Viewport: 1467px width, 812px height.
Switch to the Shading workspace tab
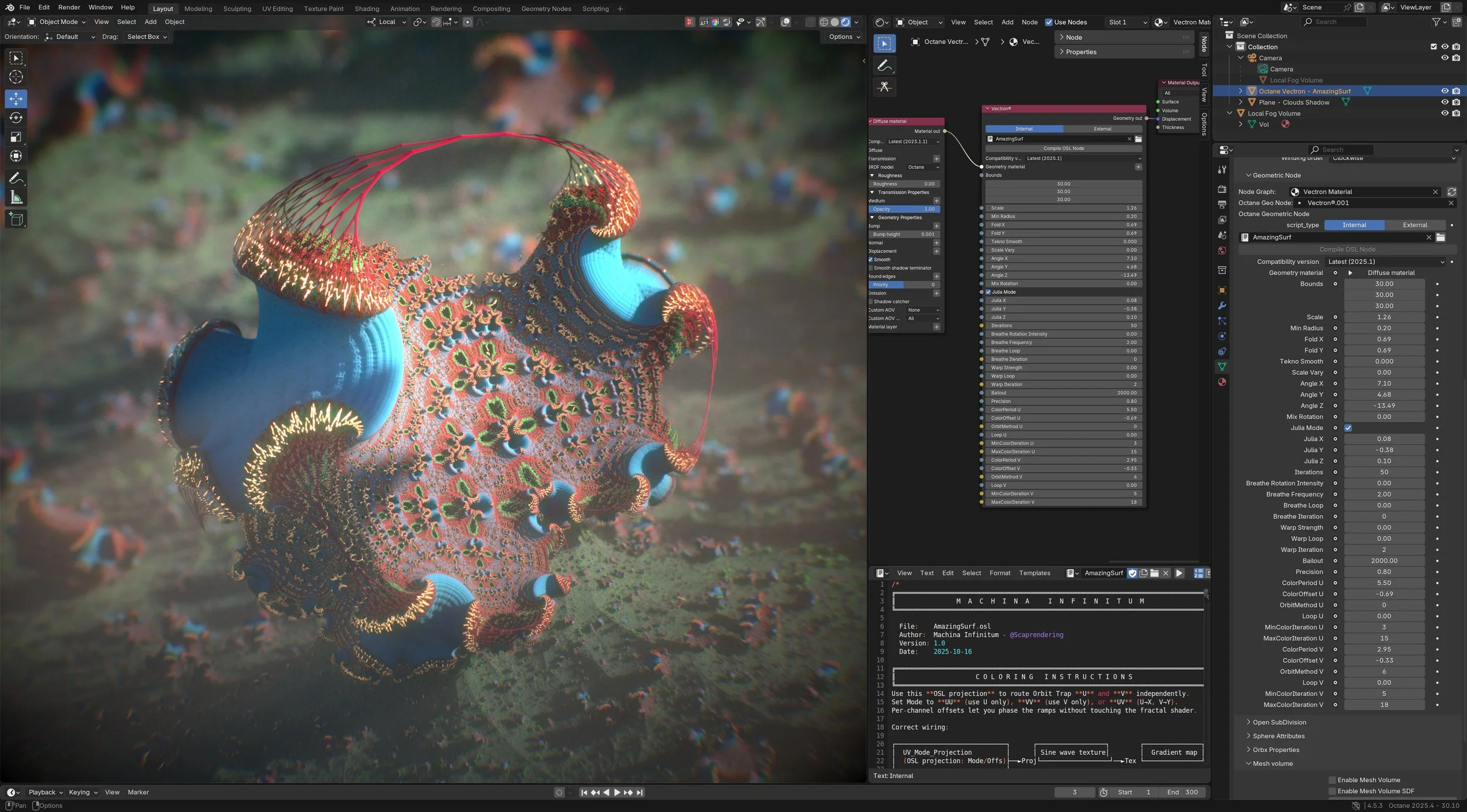point(367,9)
